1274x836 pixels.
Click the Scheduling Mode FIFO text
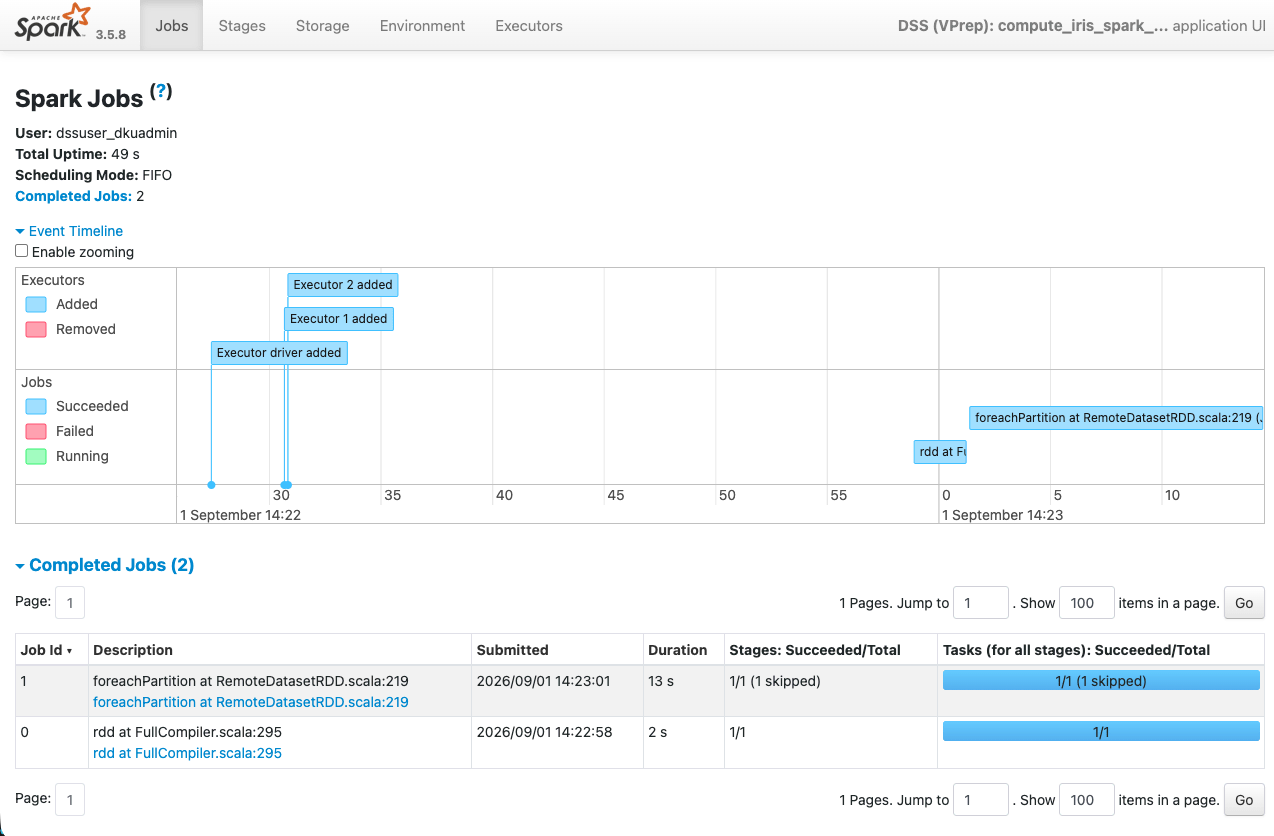click(93, 175)
